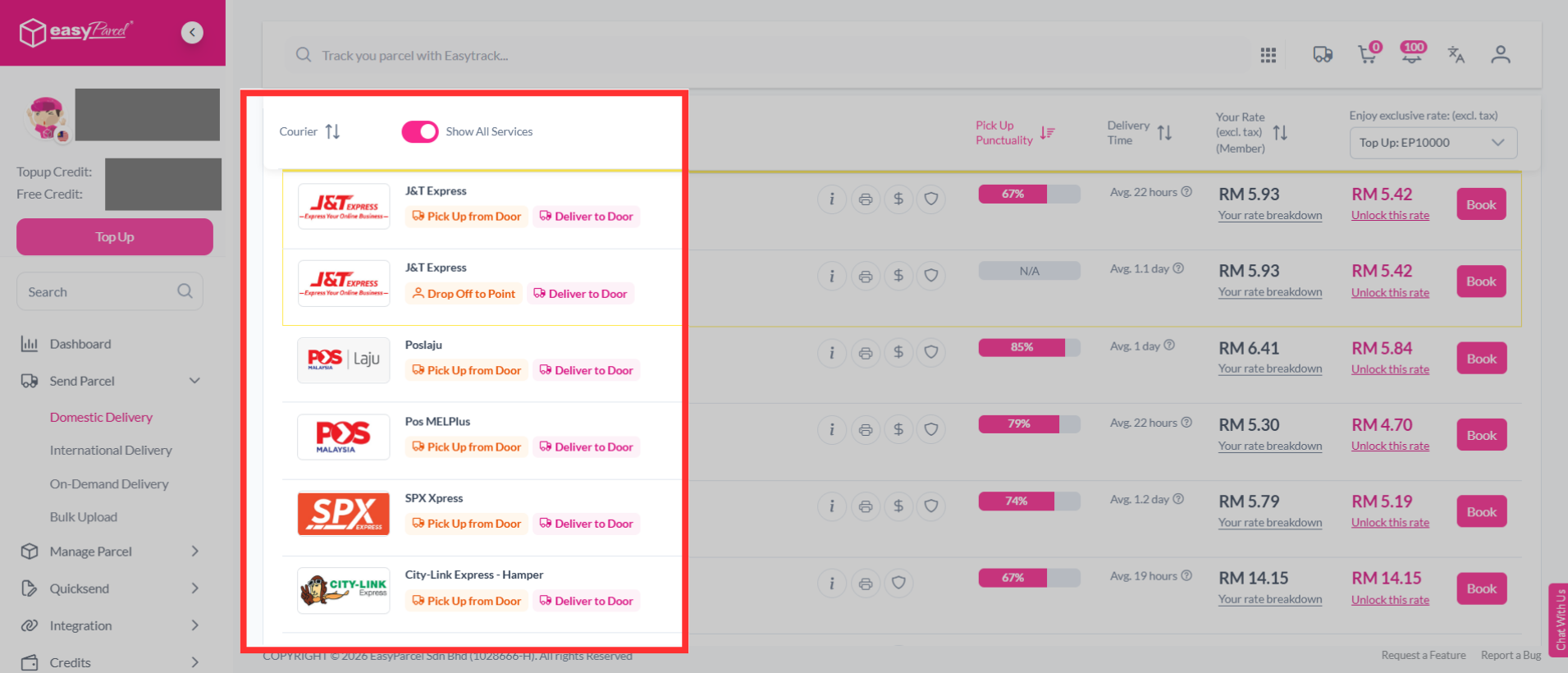Click the dollar icon in SPX Xpress row
Image resolution: width=1568 pixels, height=673 pixels.
pyautogui.click(x=898, y=506)
